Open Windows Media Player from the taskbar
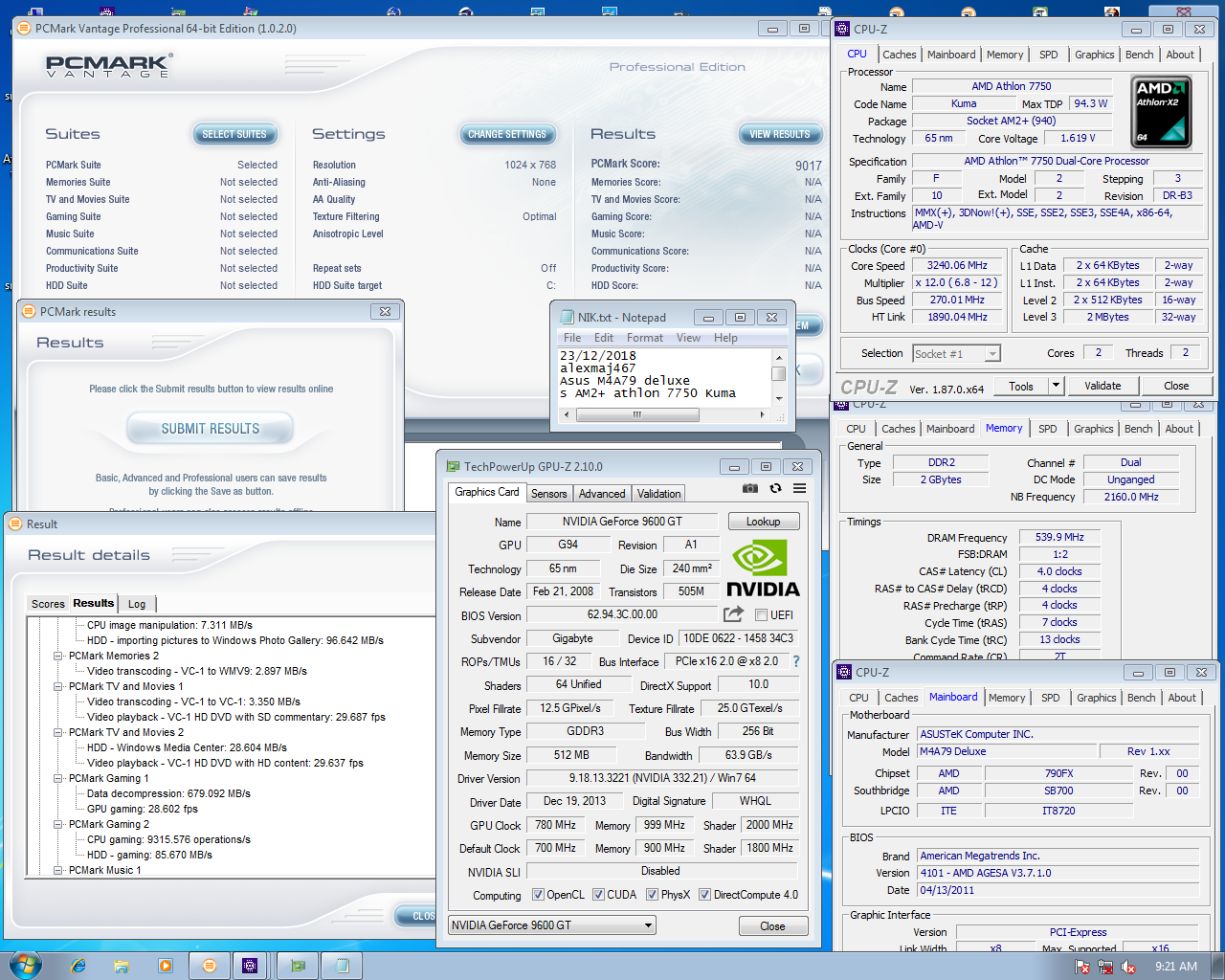Screen dimensions: 1225x980 (x=166, y=966)
